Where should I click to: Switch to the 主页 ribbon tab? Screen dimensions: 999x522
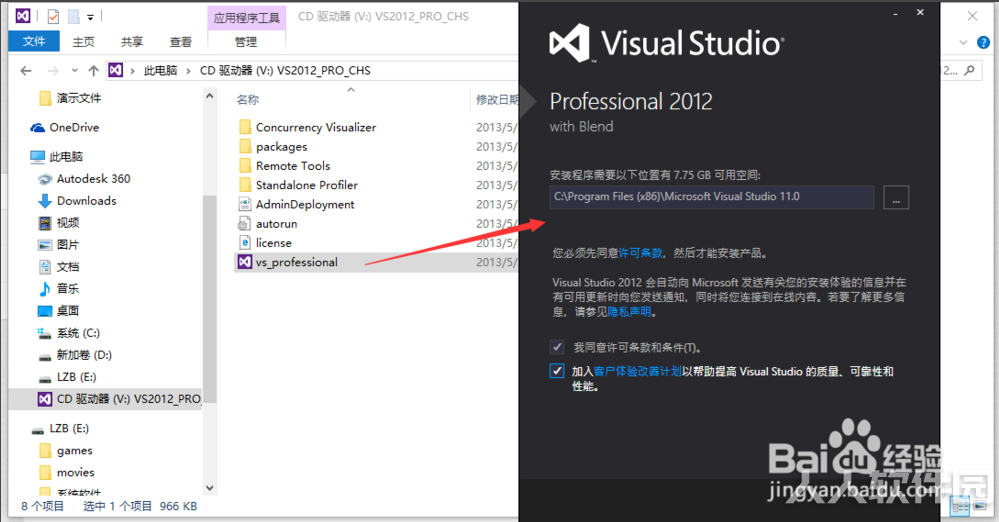click(x=83, y=42)
